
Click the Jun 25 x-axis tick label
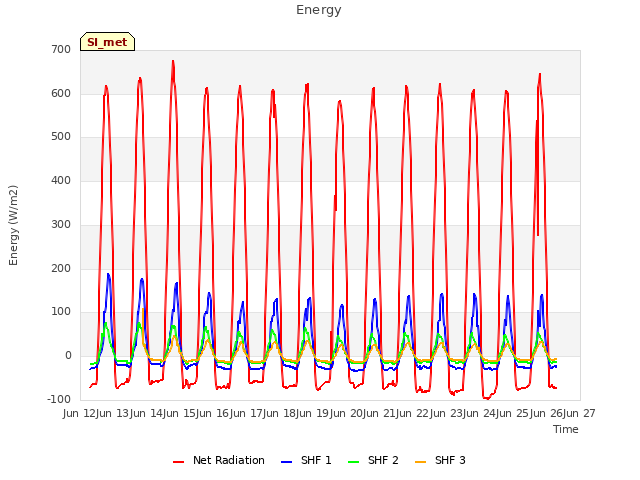(x=513, y=413)
